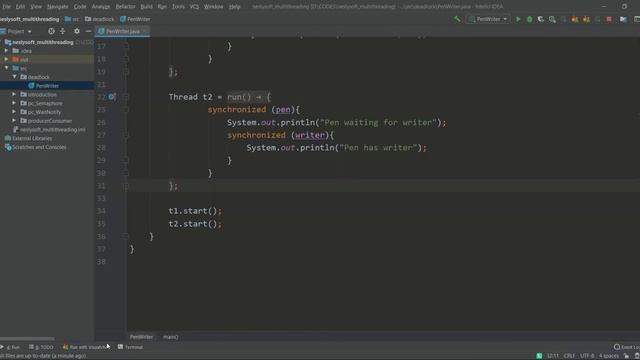Open the PenWriter run configuration dropdown
Screen dimensions: 640x360
tap(488, 19)
